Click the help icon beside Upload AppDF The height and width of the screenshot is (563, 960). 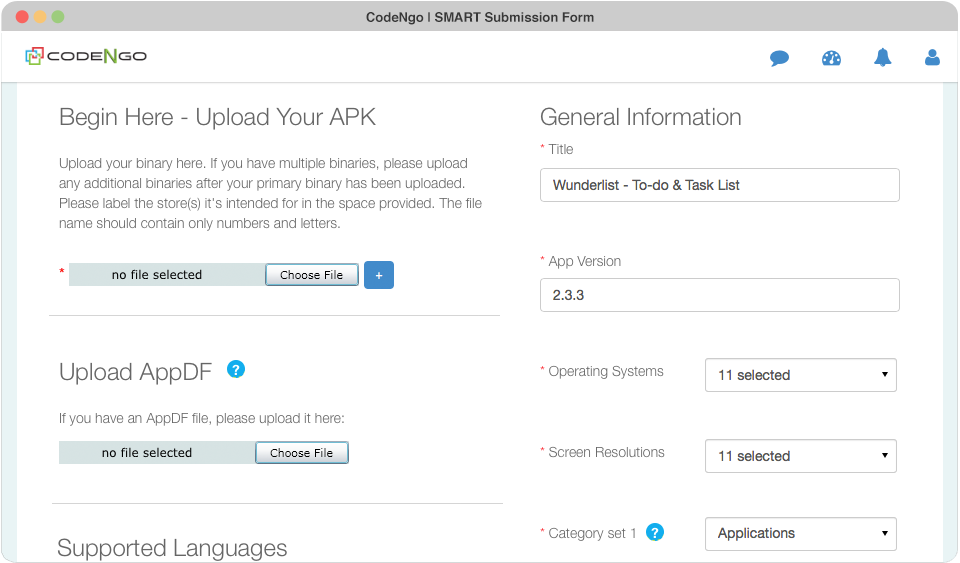236,370
